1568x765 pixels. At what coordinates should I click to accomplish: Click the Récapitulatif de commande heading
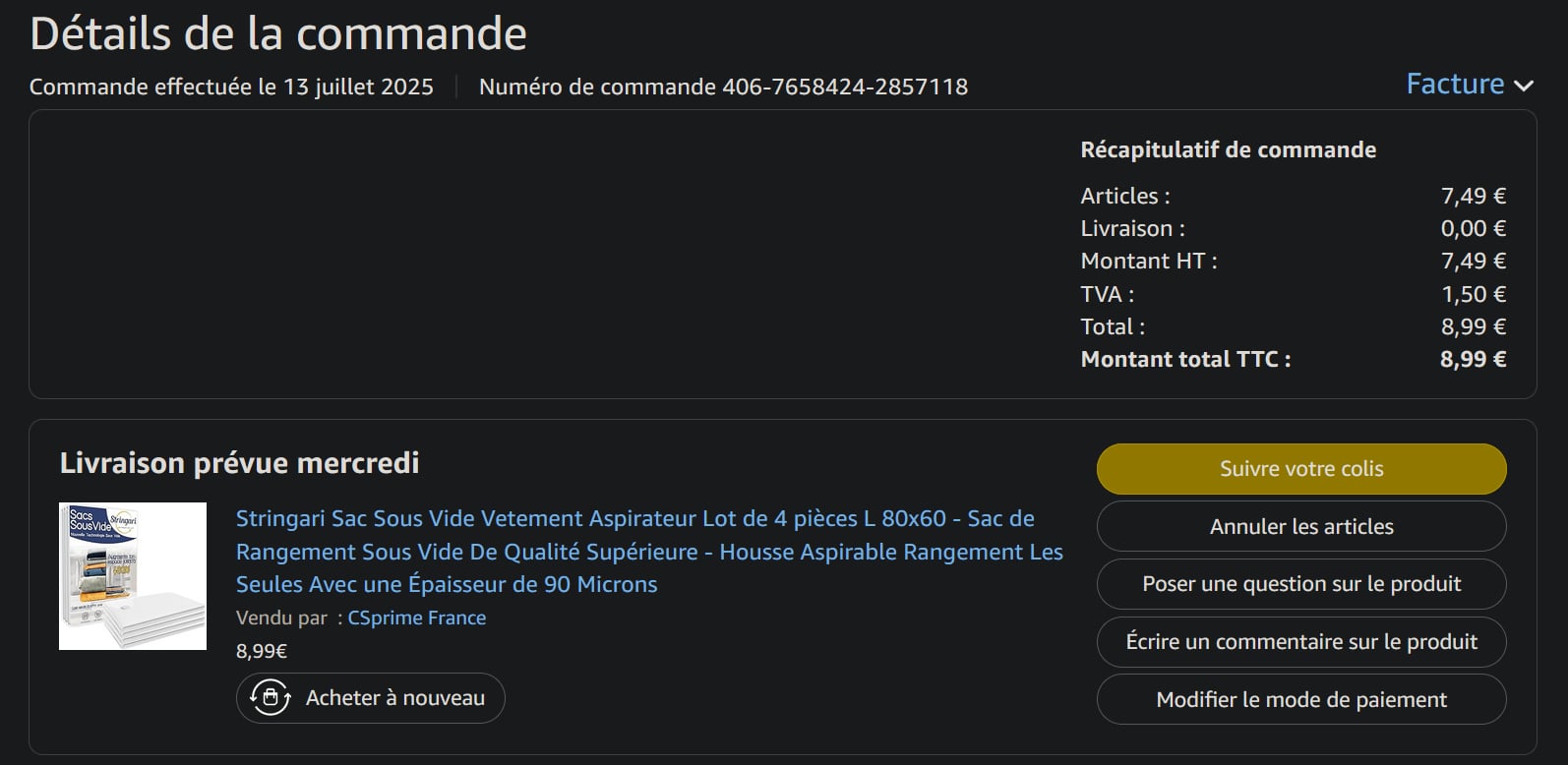[1228, 149]
